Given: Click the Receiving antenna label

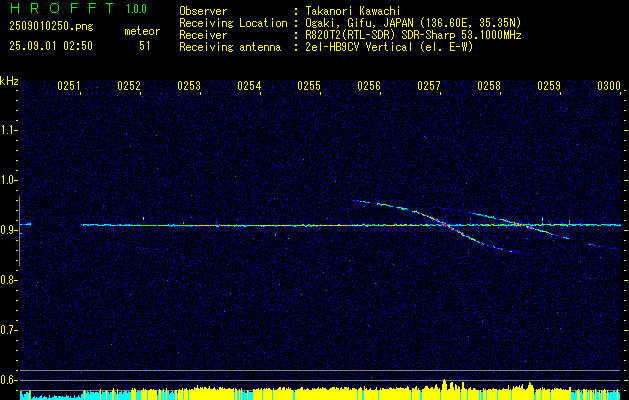Looking at the screenshot, I should click(230, 47).
